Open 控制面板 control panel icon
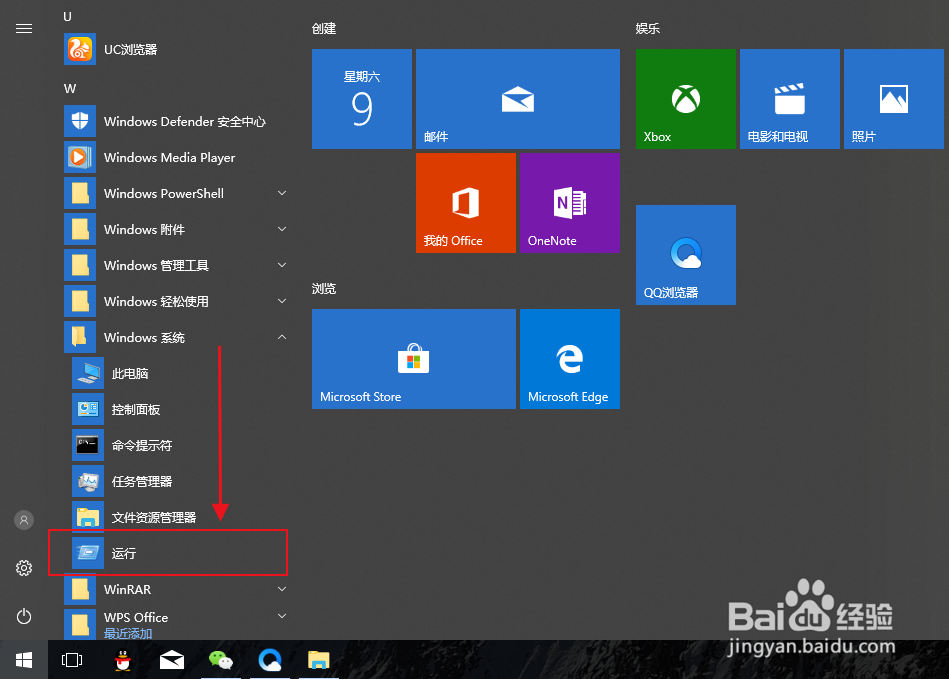 pos(88,409)
